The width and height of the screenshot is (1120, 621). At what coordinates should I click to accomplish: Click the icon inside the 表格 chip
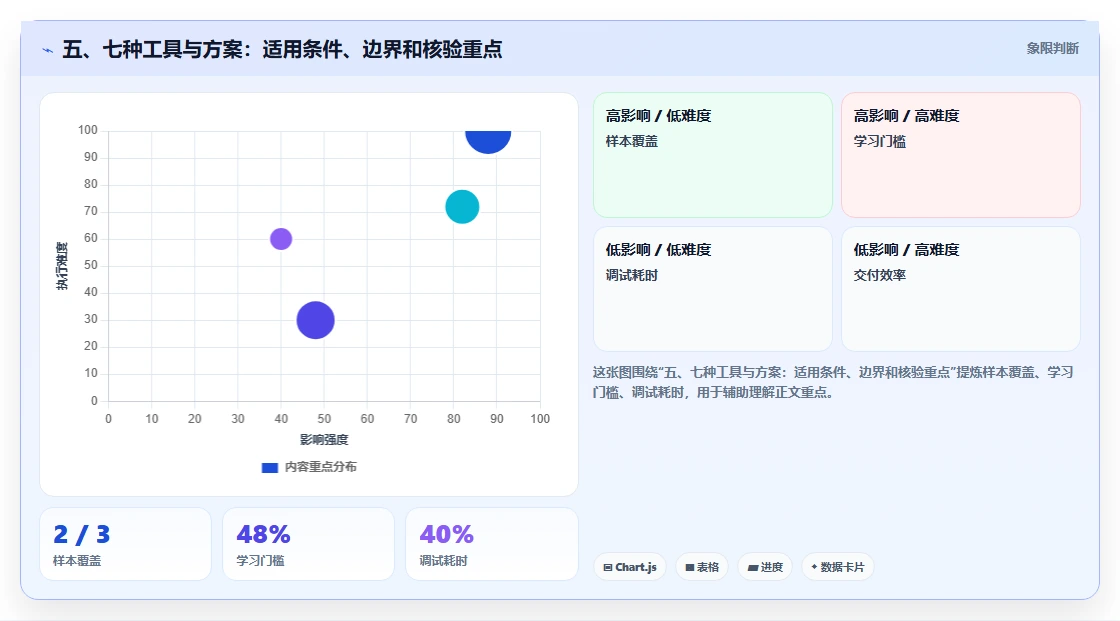(x=690, y=567)
